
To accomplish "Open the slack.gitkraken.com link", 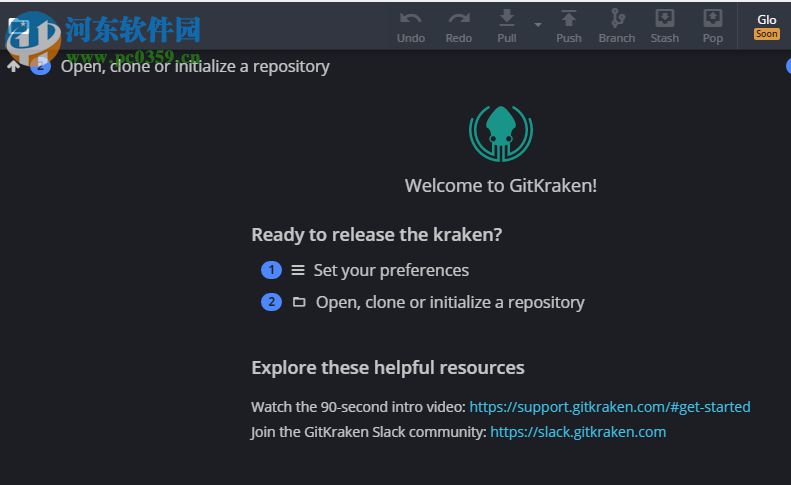I will tap(578, 432).
